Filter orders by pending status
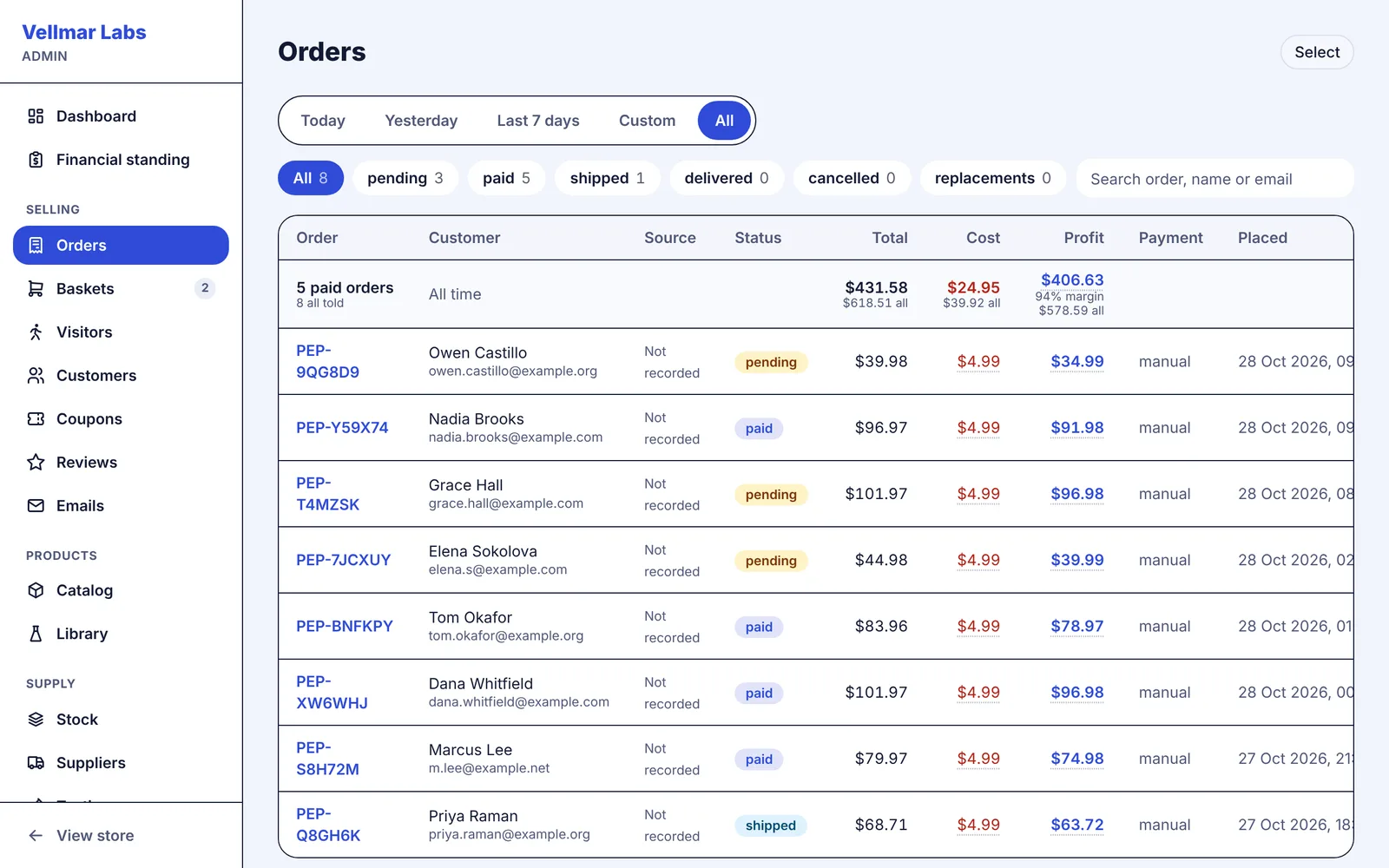The width and height of the screenshot is (1389, 868). tap(405, 178)
